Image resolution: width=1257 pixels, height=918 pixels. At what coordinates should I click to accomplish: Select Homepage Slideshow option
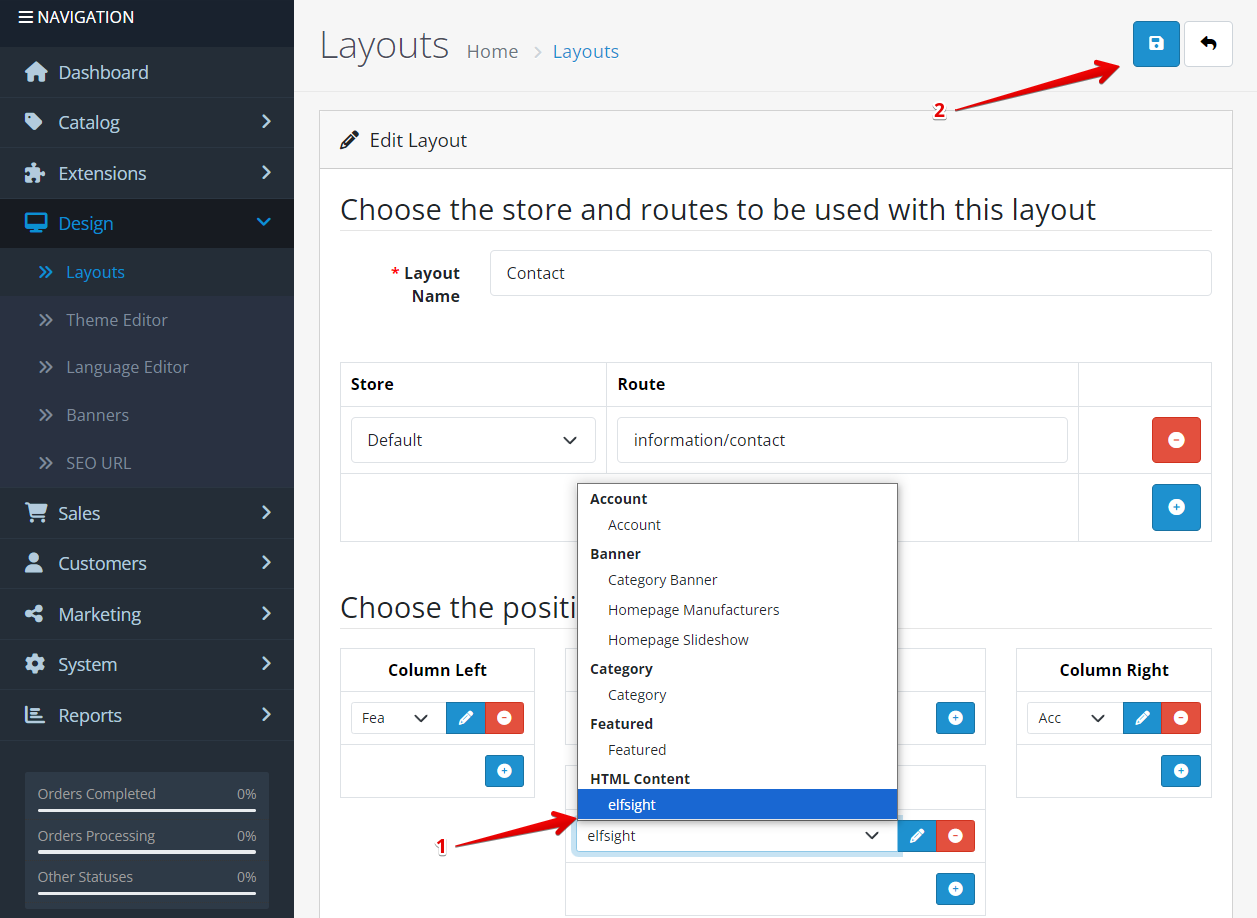[x=737, y=640]
